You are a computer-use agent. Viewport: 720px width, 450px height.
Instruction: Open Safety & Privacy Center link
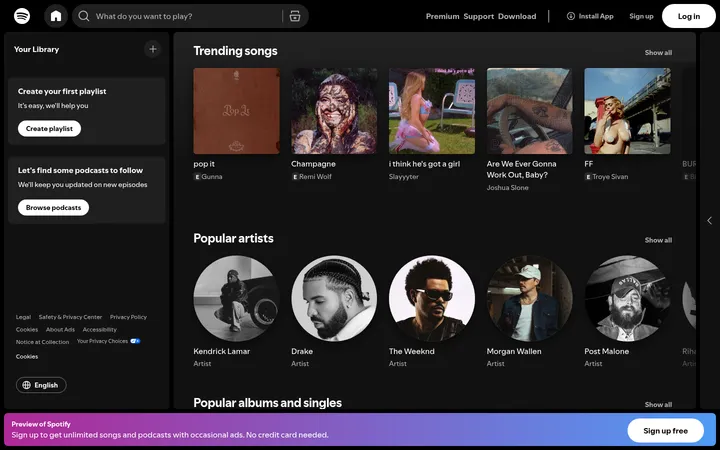click(x=70, y=317)
